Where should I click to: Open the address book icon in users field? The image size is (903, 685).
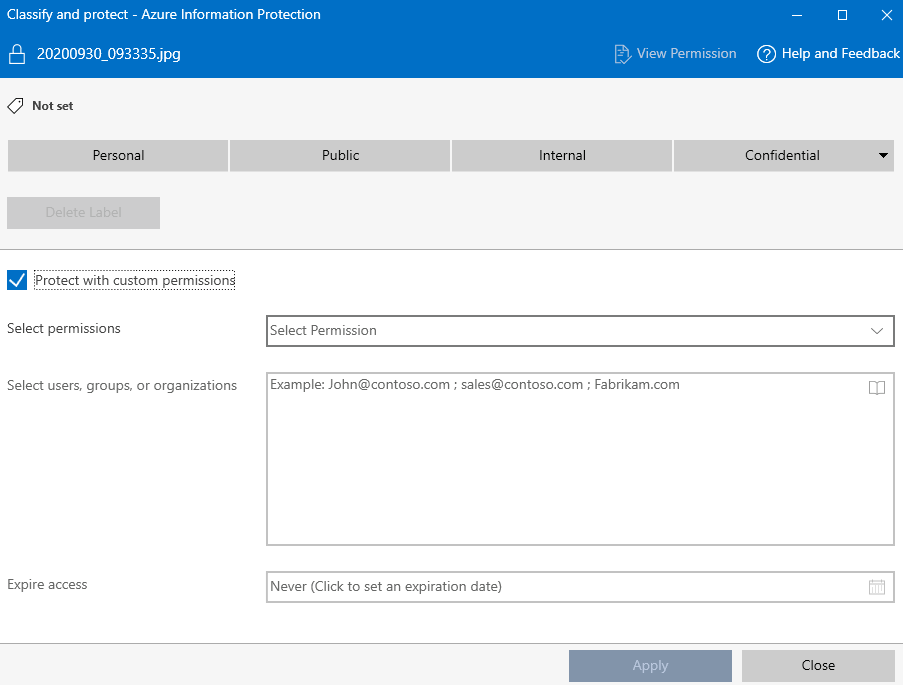[876, 388]
